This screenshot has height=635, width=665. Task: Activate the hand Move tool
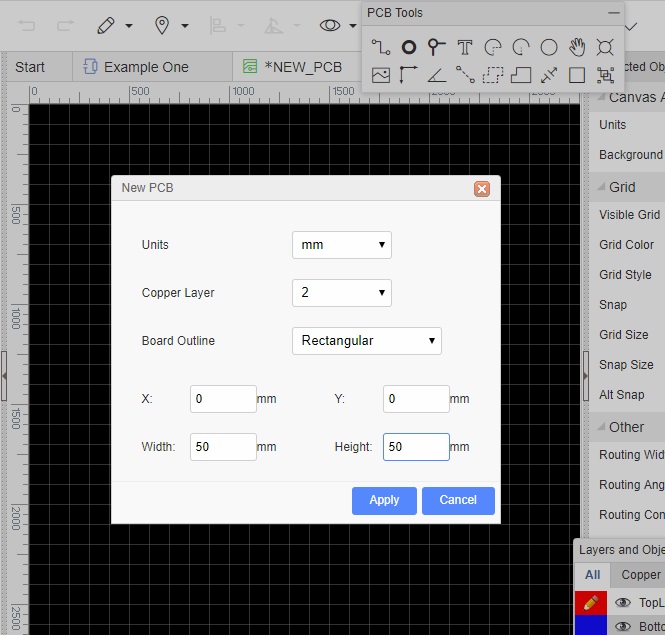[x=577, y=47]
